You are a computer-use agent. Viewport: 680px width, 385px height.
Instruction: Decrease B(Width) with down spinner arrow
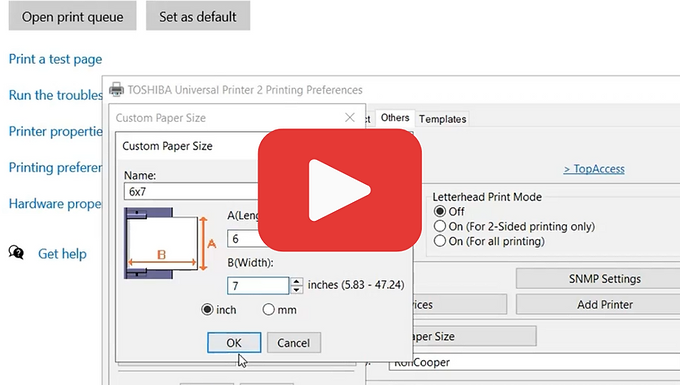coord(296,290)
